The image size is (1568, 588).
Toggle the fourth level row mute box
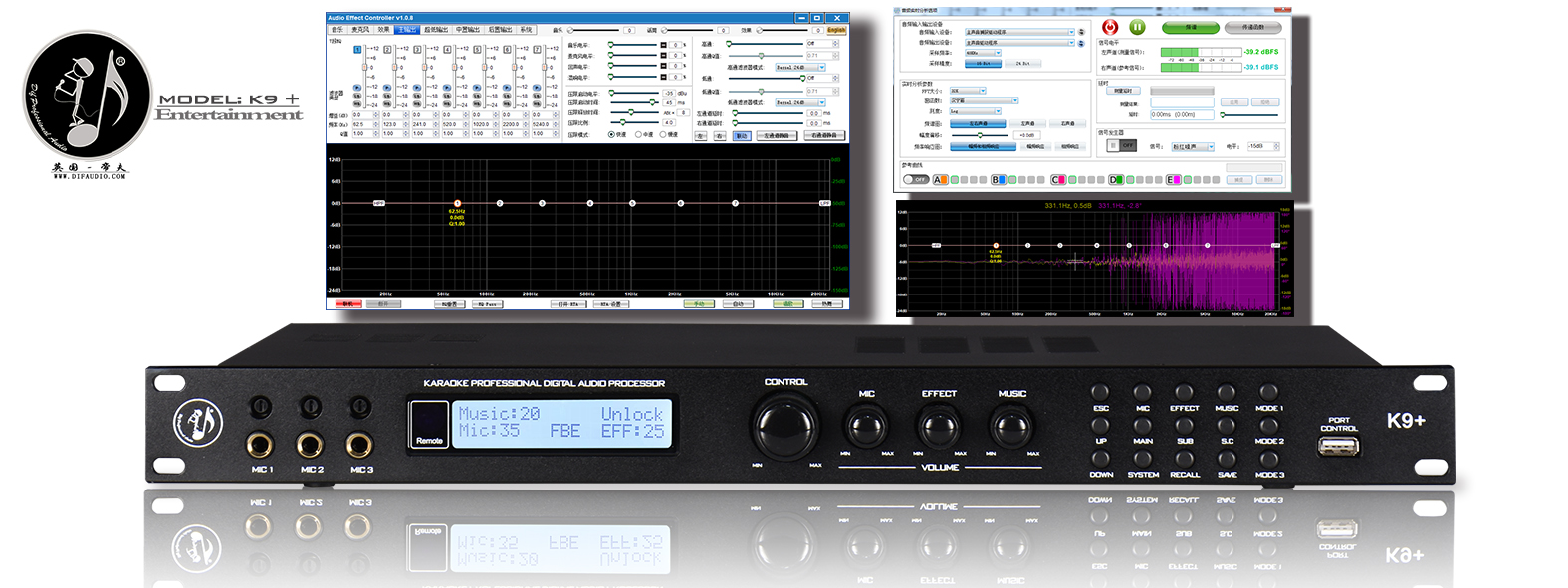click(663, 78)
